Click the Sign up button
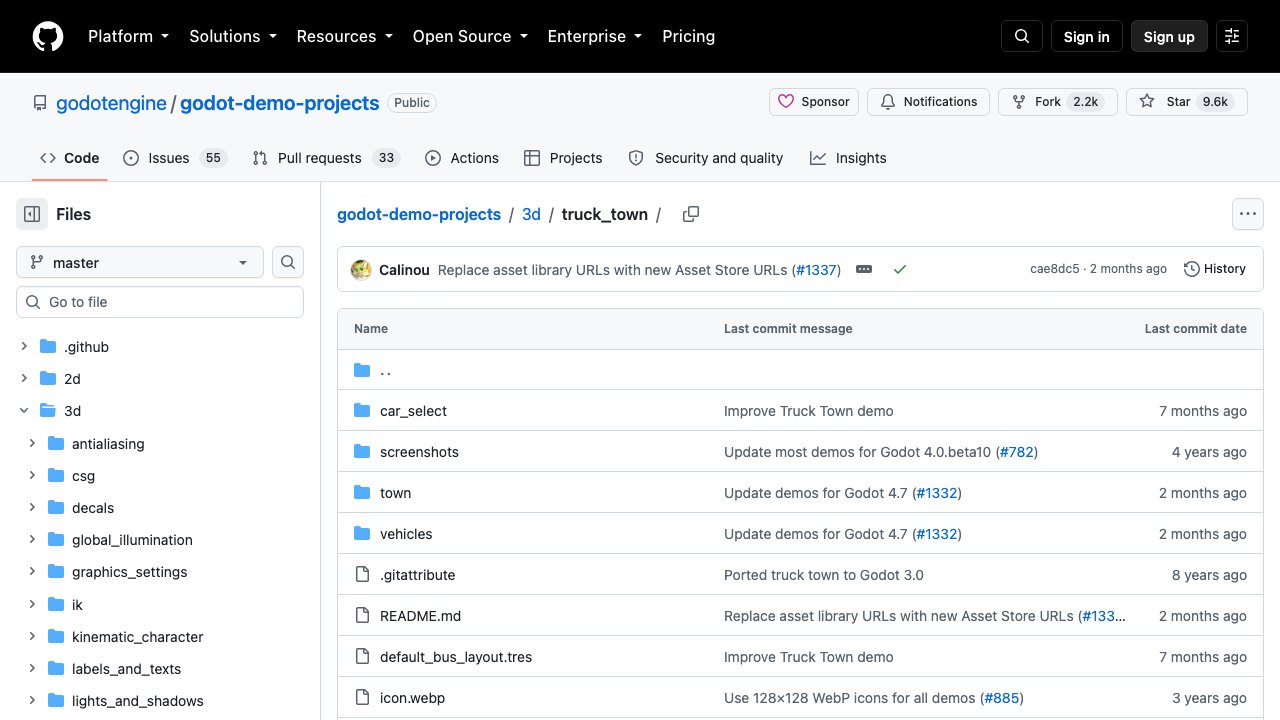This screenshot has height=720, width=1280. (1169, 36)
